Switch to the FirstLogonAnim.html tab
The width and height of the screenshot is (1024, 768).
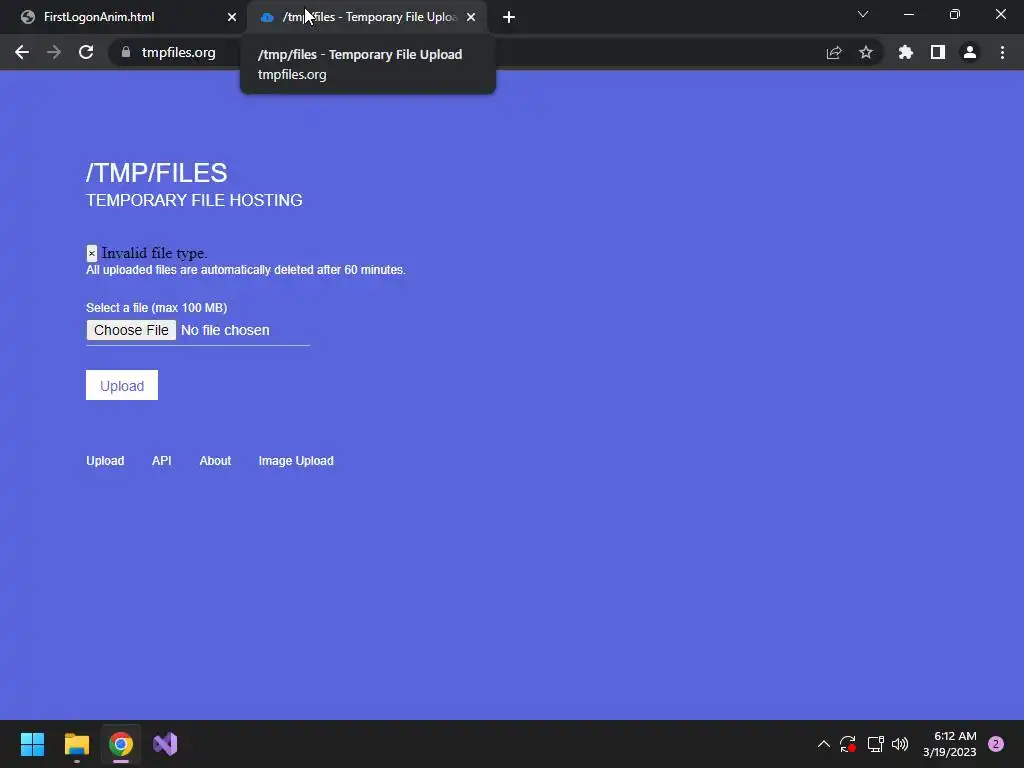pyautogui.click(x=122, y=17)
